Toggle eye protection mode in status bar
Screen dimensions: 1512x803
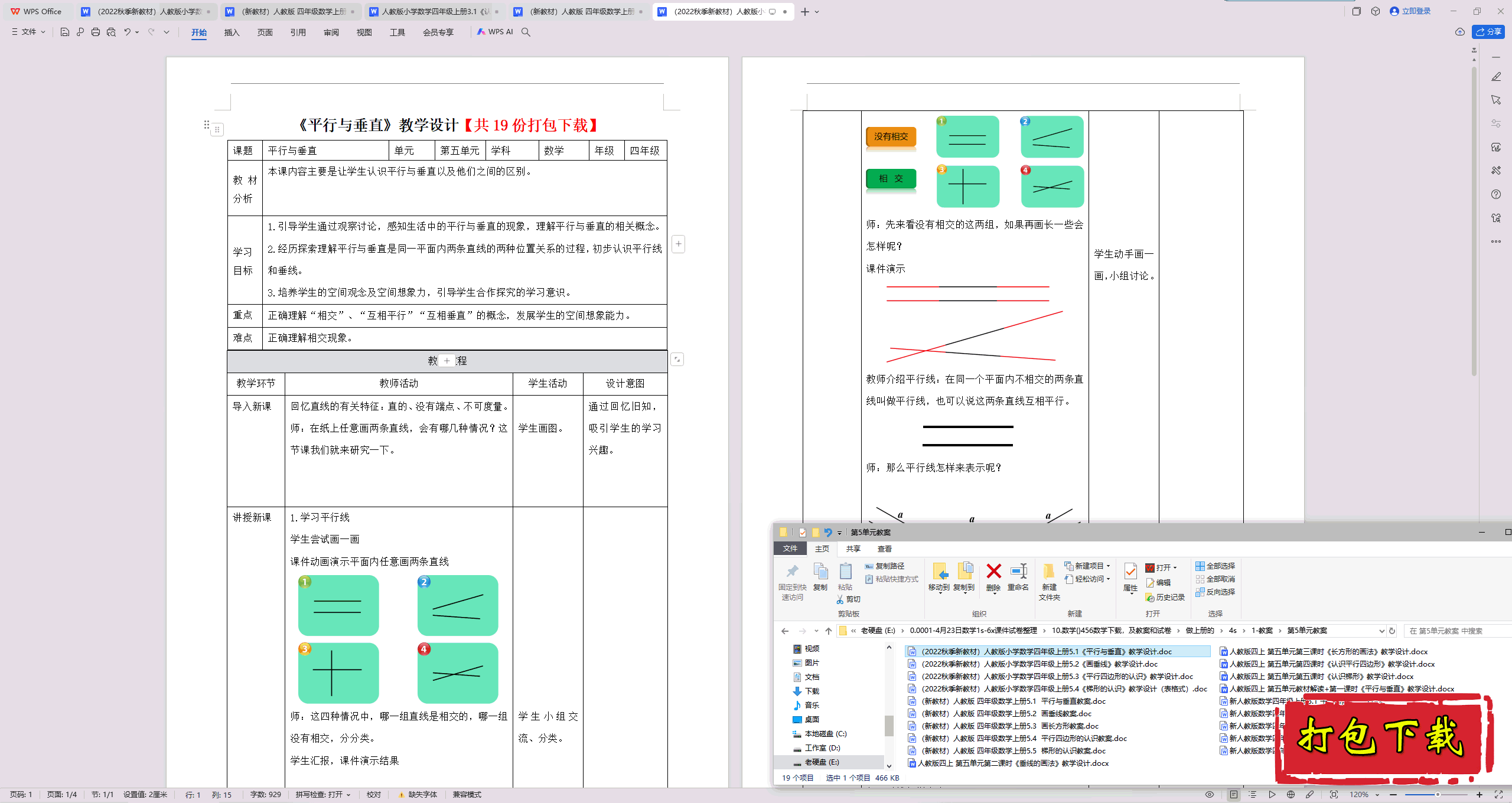point(1209,795)
